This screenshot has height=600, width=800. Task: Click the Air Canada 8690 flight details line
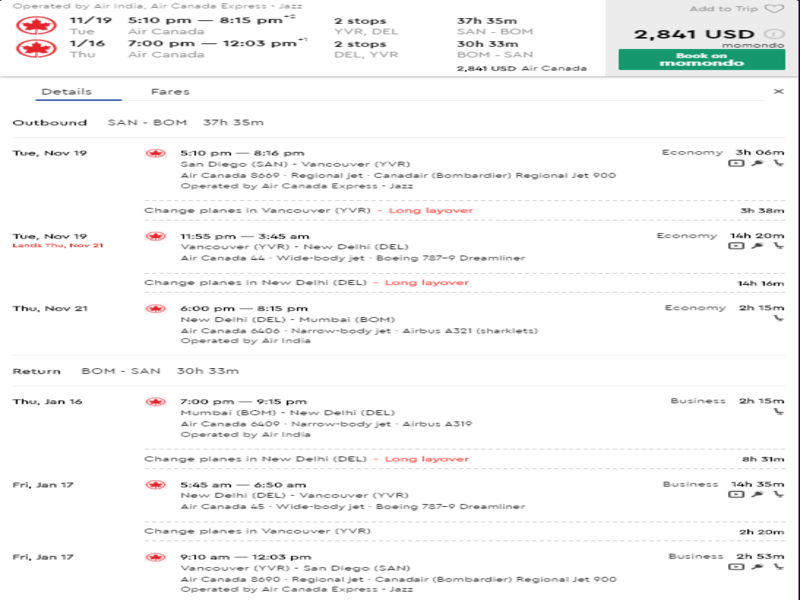click(398, 580)
